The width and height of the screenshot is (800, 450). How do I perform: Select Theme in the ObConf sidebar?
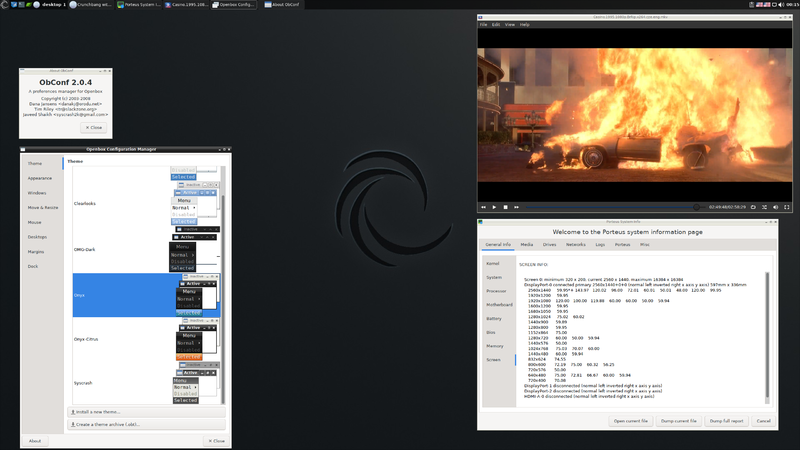pyautogui.click(x=35, y=163)
